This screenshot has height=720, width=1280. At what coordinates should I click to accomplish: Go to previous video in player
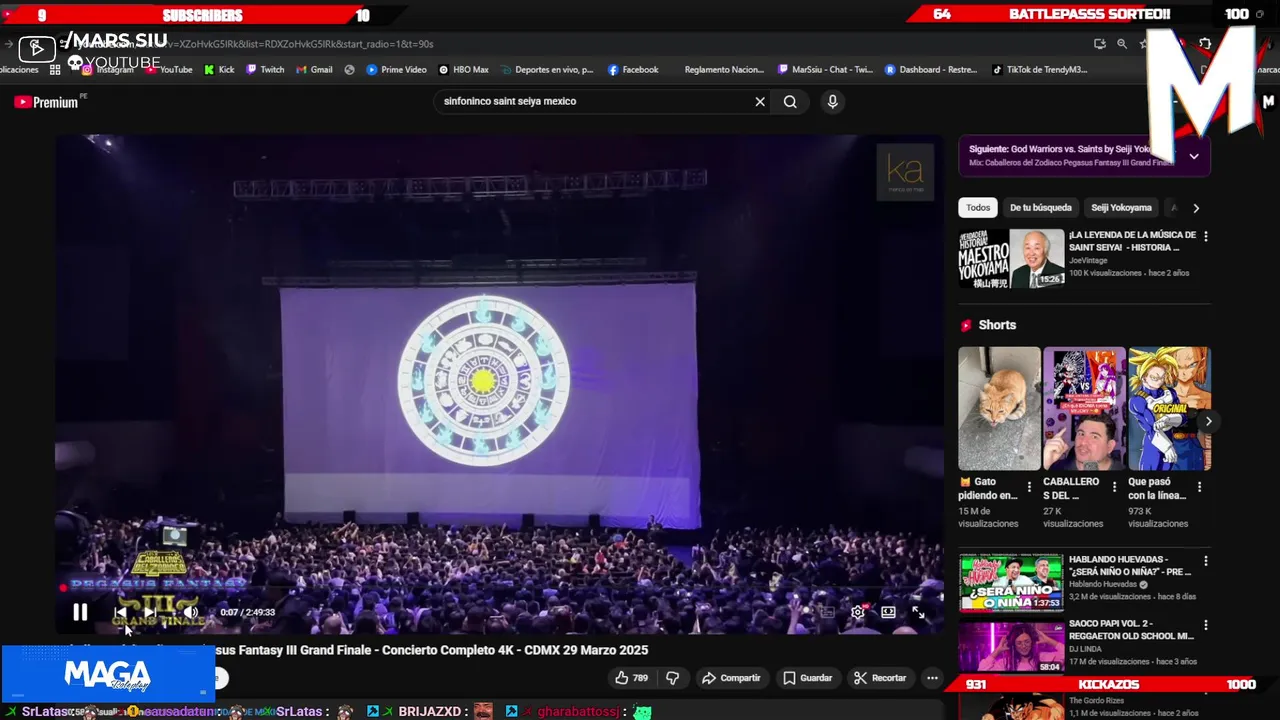[120, 612]
